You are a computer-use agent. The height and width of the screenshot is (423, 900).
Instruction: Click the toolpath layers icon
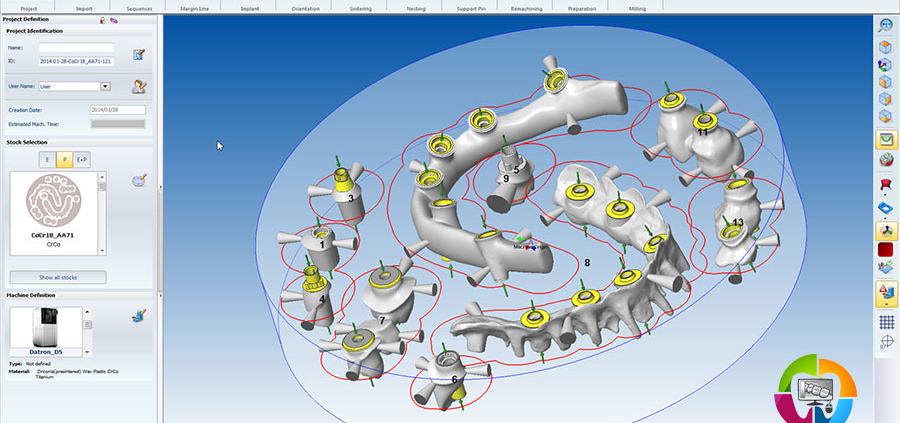[886, 267]
